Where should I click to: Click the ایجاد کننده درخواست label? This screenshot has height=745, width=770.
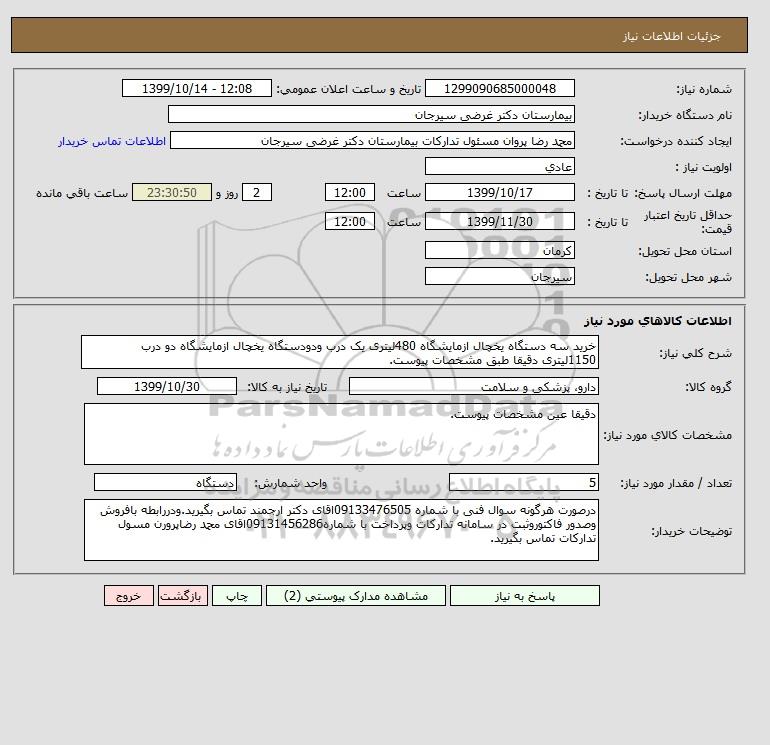(x=676, y=141)
